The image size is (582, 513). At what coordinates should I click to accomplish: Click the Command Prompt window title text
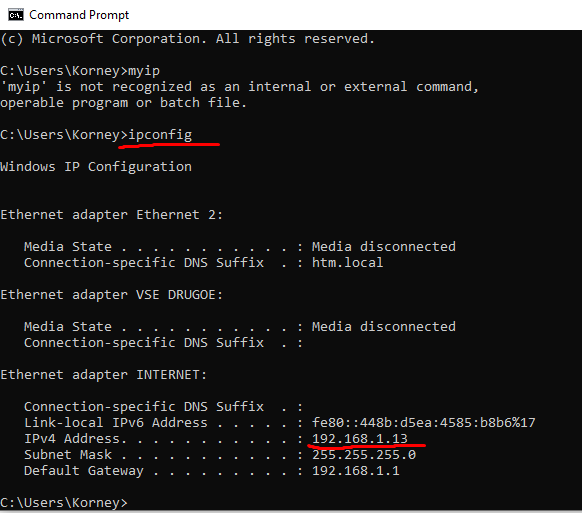(79, 15)
